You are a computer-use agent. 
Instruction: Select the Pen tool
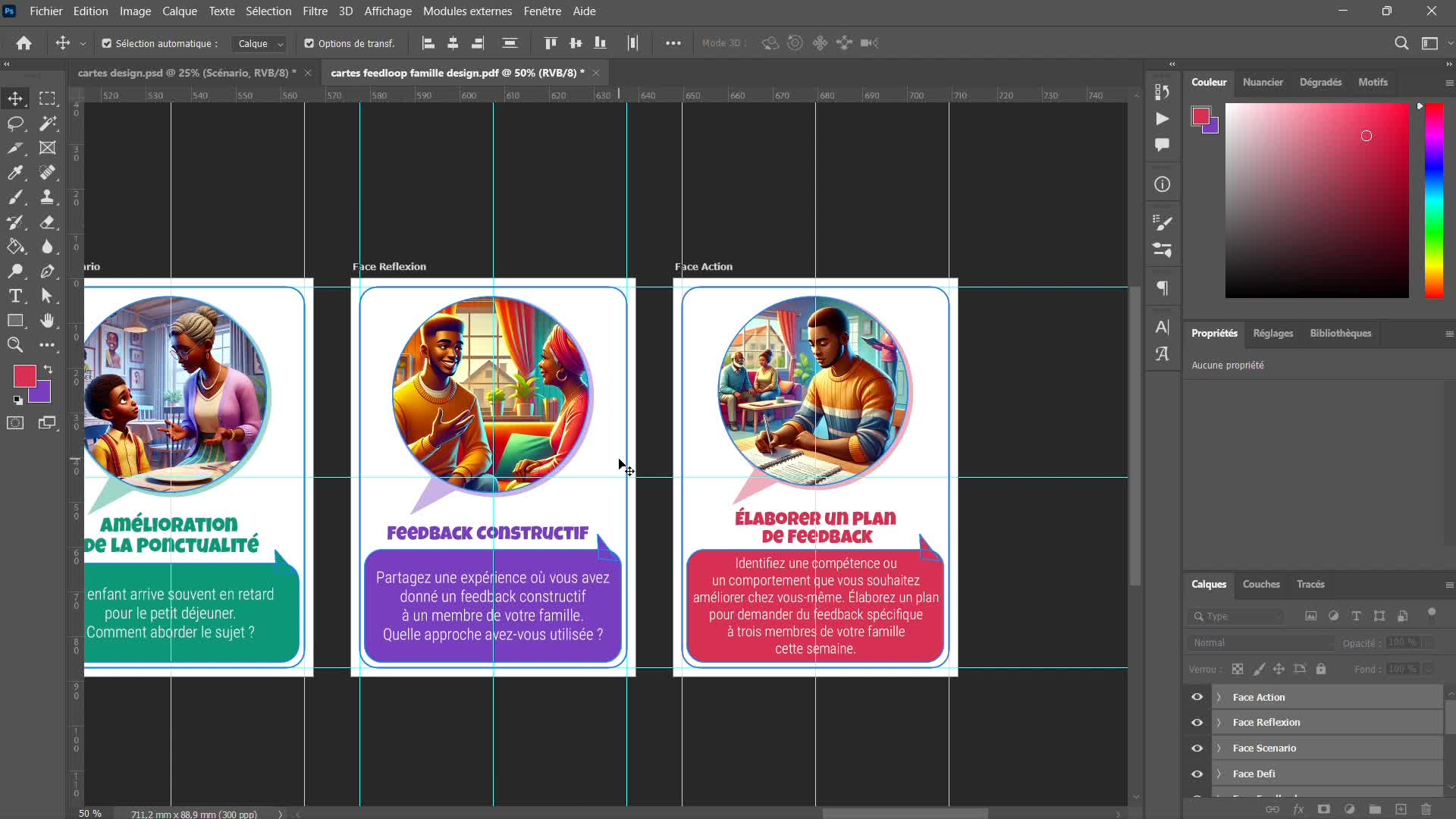(x=48, y=271)
